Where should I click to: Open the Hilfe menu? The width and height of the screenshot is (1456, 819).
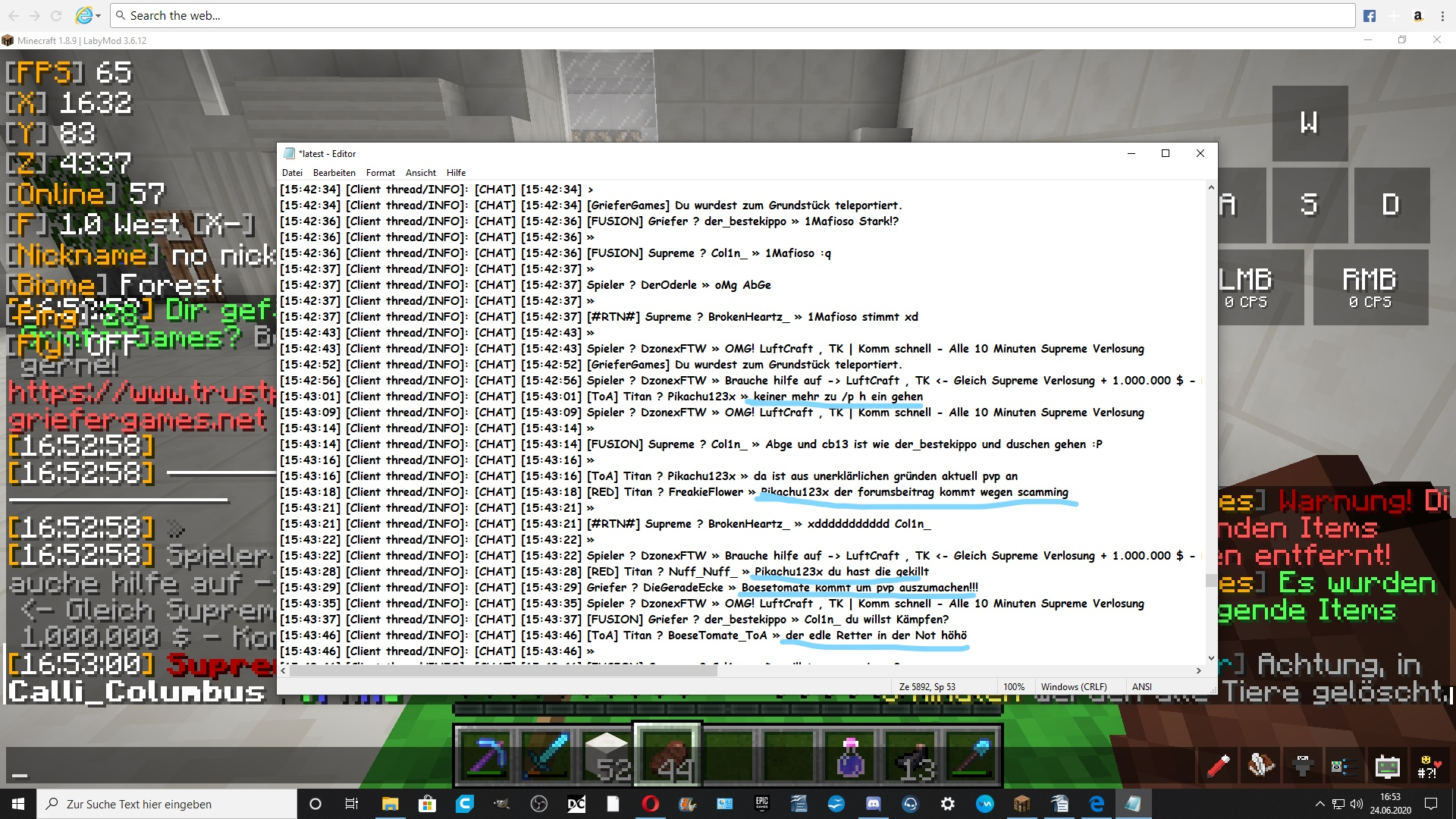point(456,173)
